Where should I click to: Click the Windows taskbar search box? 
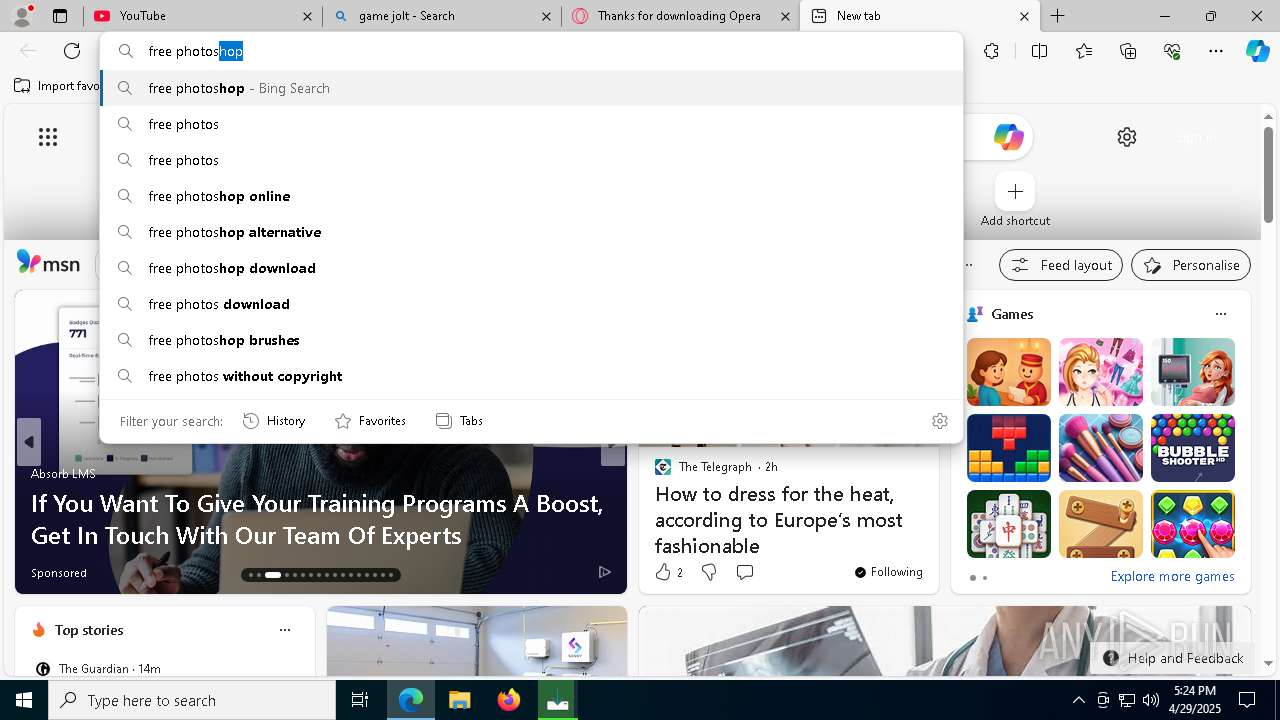click(192, 700)
